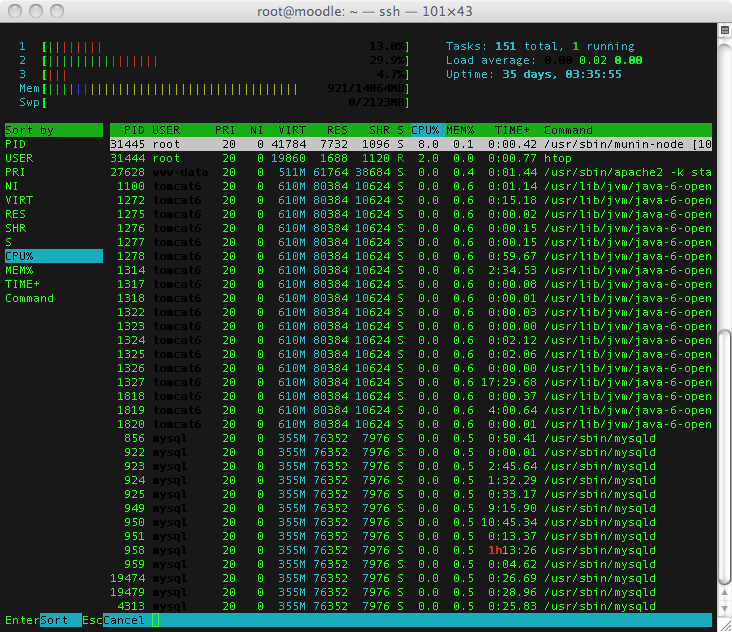Image resolution: width=732 pixels, height=632 pixels.
Task: Pick TIME+ as the sort field
Action: (x=21, y=284)
